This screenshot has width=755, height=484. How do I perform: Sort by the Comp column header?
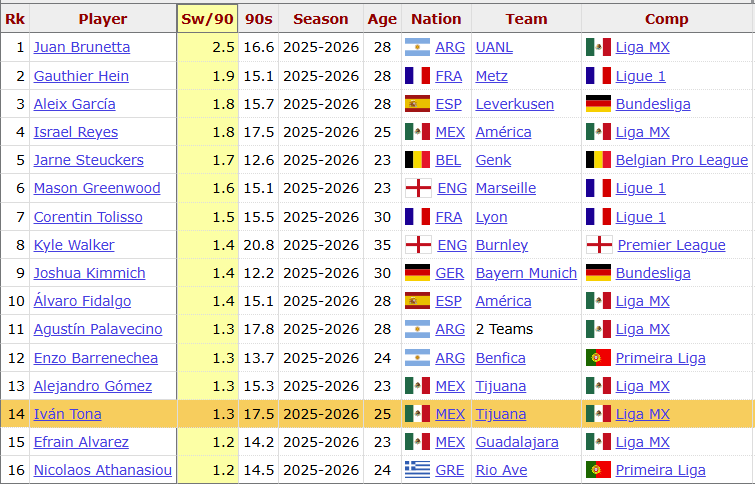pos(666,19)
